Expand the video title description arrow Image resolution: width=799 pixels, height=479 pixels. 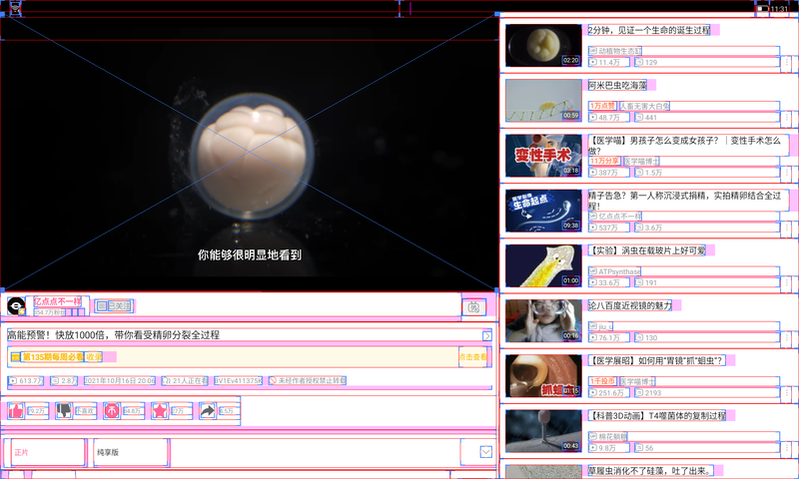(x=487, y=336)
